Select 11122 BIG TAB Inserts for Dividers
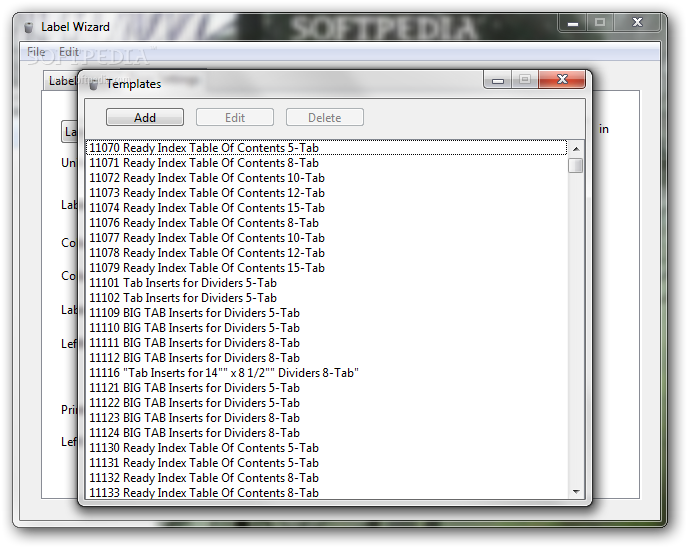The image size is (688, 548). [x=326, y=403]
